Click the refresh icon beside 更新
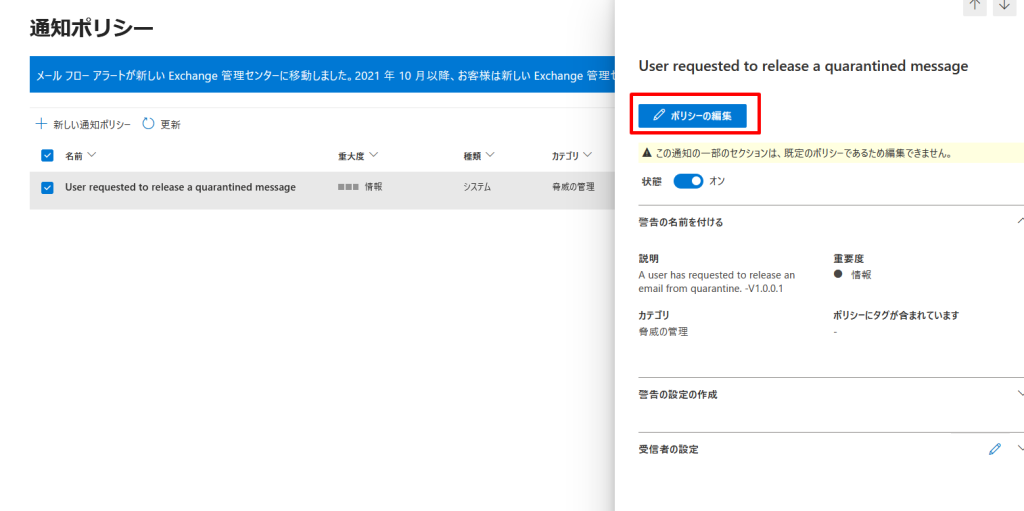Image resolution: width=1024 pixels, height=511 pixels. click(148, 124)
